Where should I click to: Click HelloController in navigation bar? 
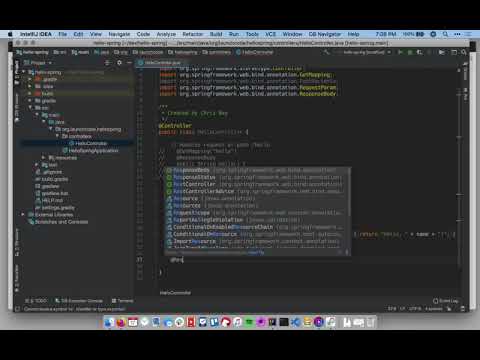pos(255,52)
